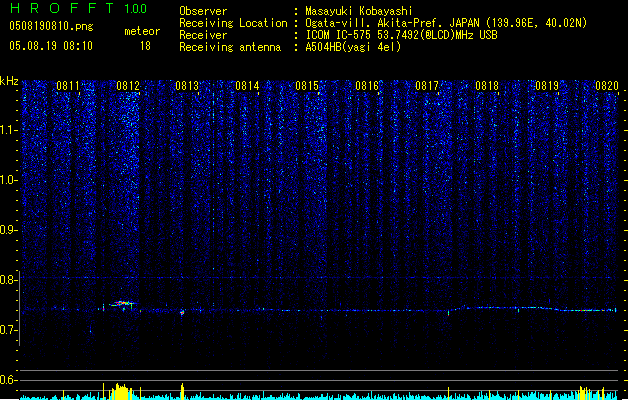Click the 0.8 kHz axis label
This screenshot has height=400, width=629.
point(9,280)
